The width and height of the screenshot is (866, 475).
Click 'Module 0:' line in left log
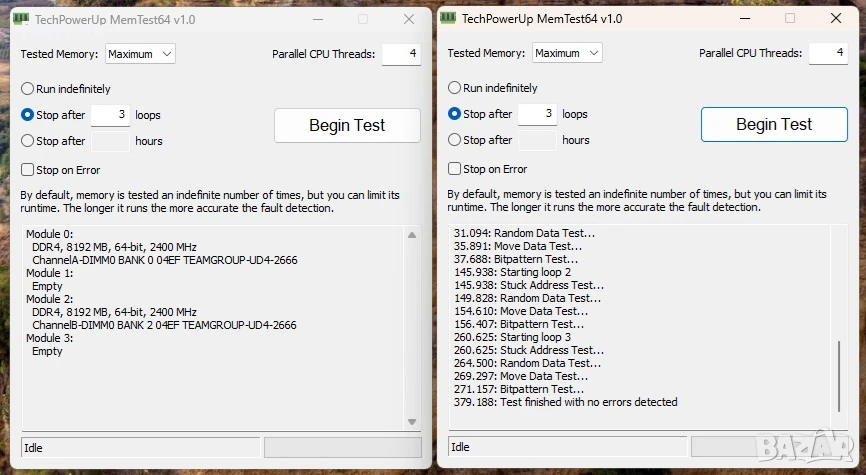pos(50,234)
